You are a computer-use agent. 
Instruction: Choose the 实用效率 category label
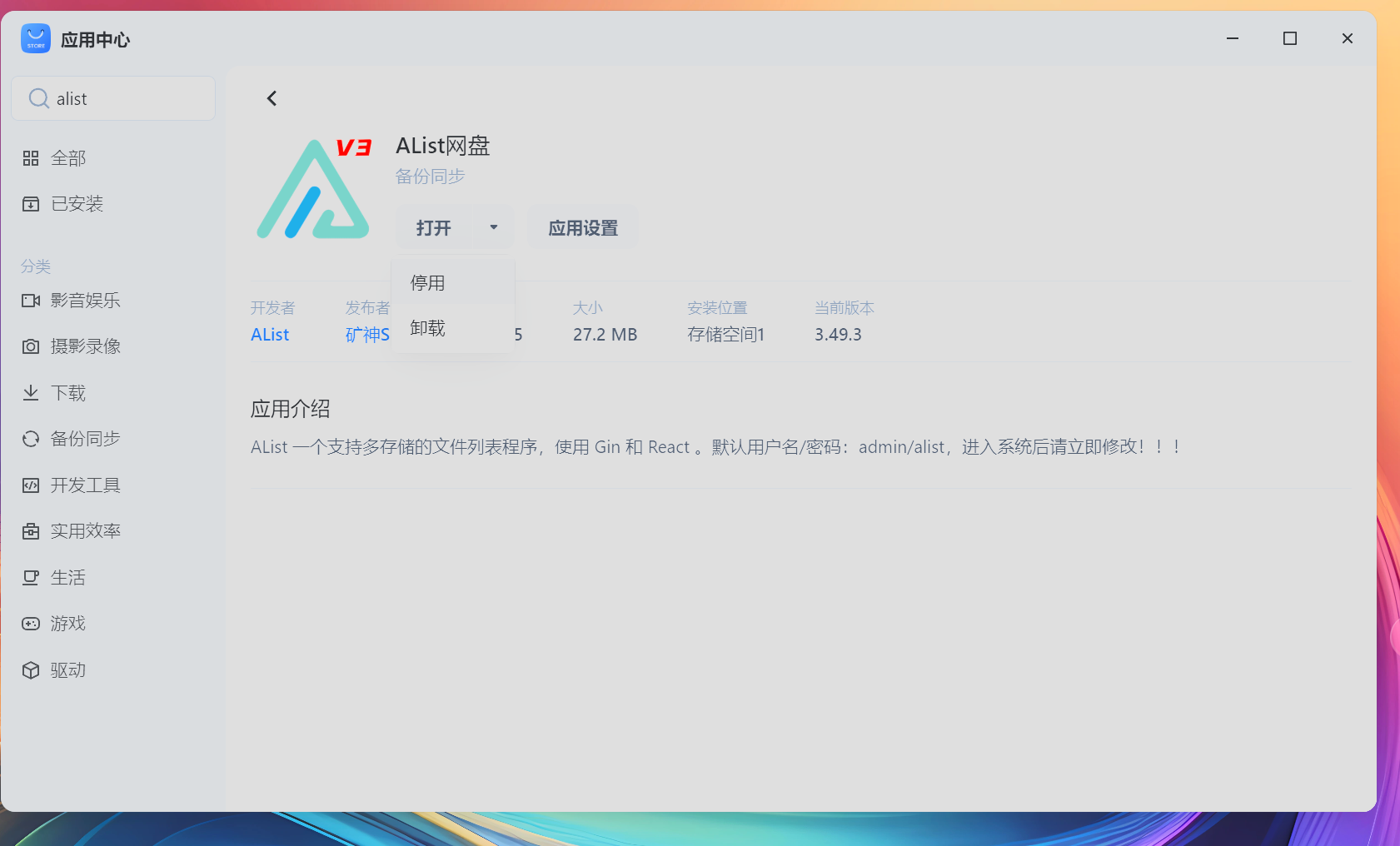[x=86, y=531]
